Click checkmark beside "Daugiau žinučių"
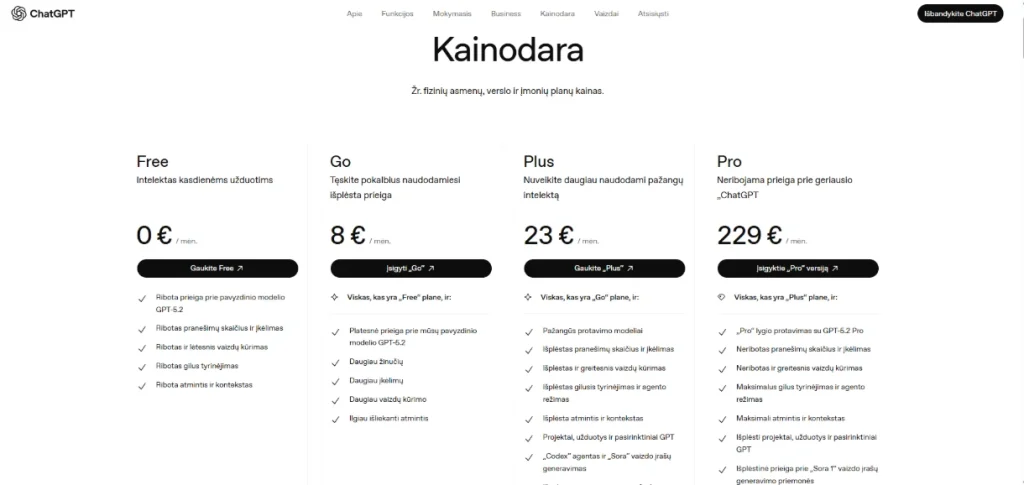 [335, 361]
